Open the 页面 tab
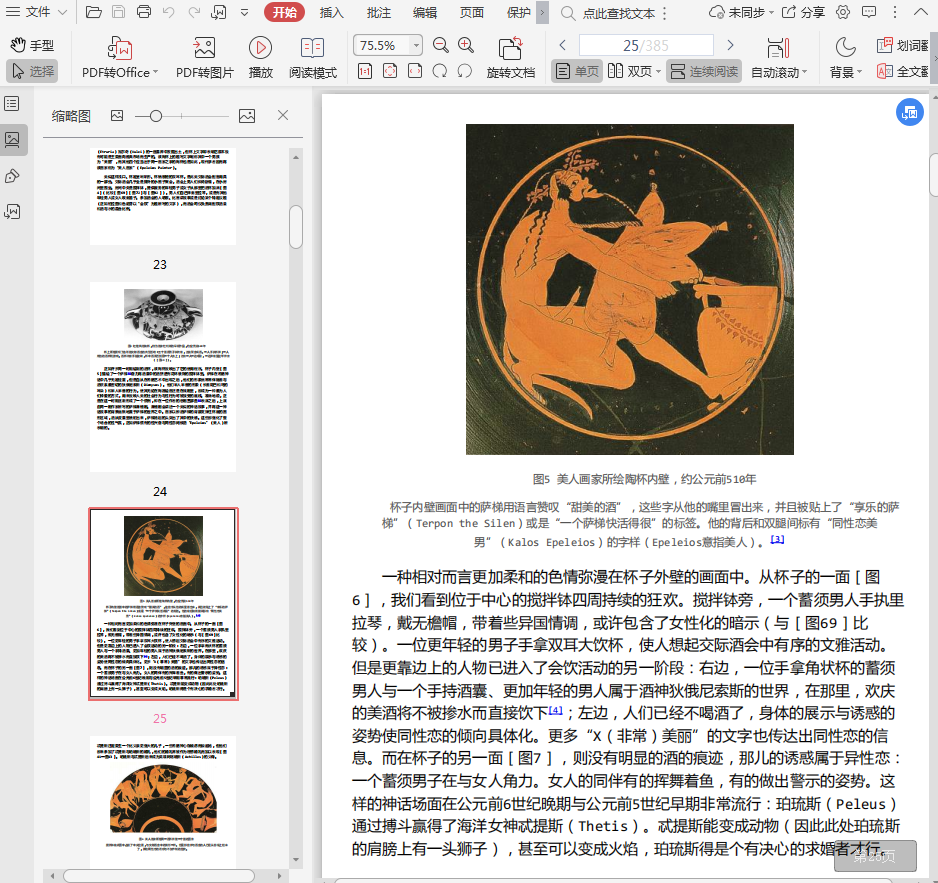Image resolution: width=938 pixels, height=883 pixels. (x=471, y=12)
